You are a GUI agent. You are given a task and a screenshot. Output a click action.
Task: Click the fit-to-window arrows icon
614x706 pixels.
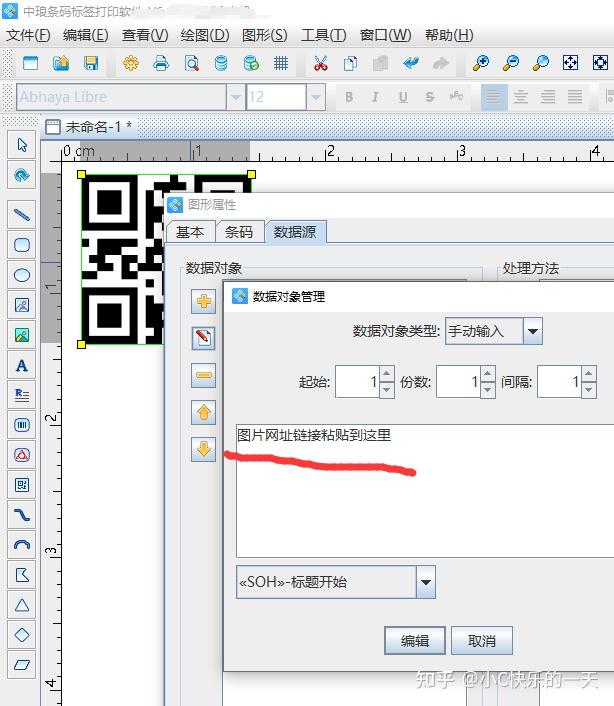pyautogui.click(x=570, y=63)
